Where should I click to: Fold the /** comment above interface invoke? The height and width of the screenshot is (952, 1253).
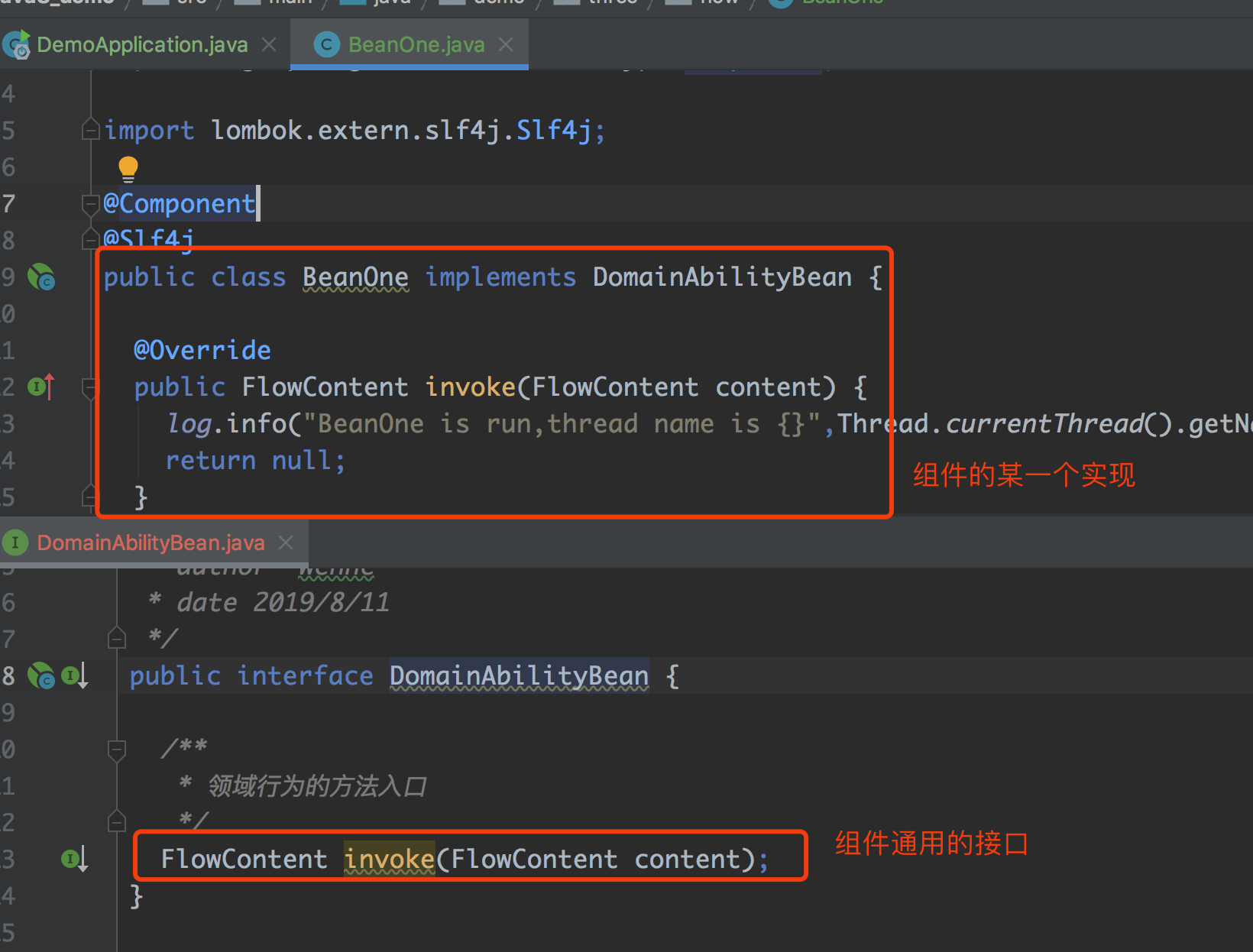(117, 750)
